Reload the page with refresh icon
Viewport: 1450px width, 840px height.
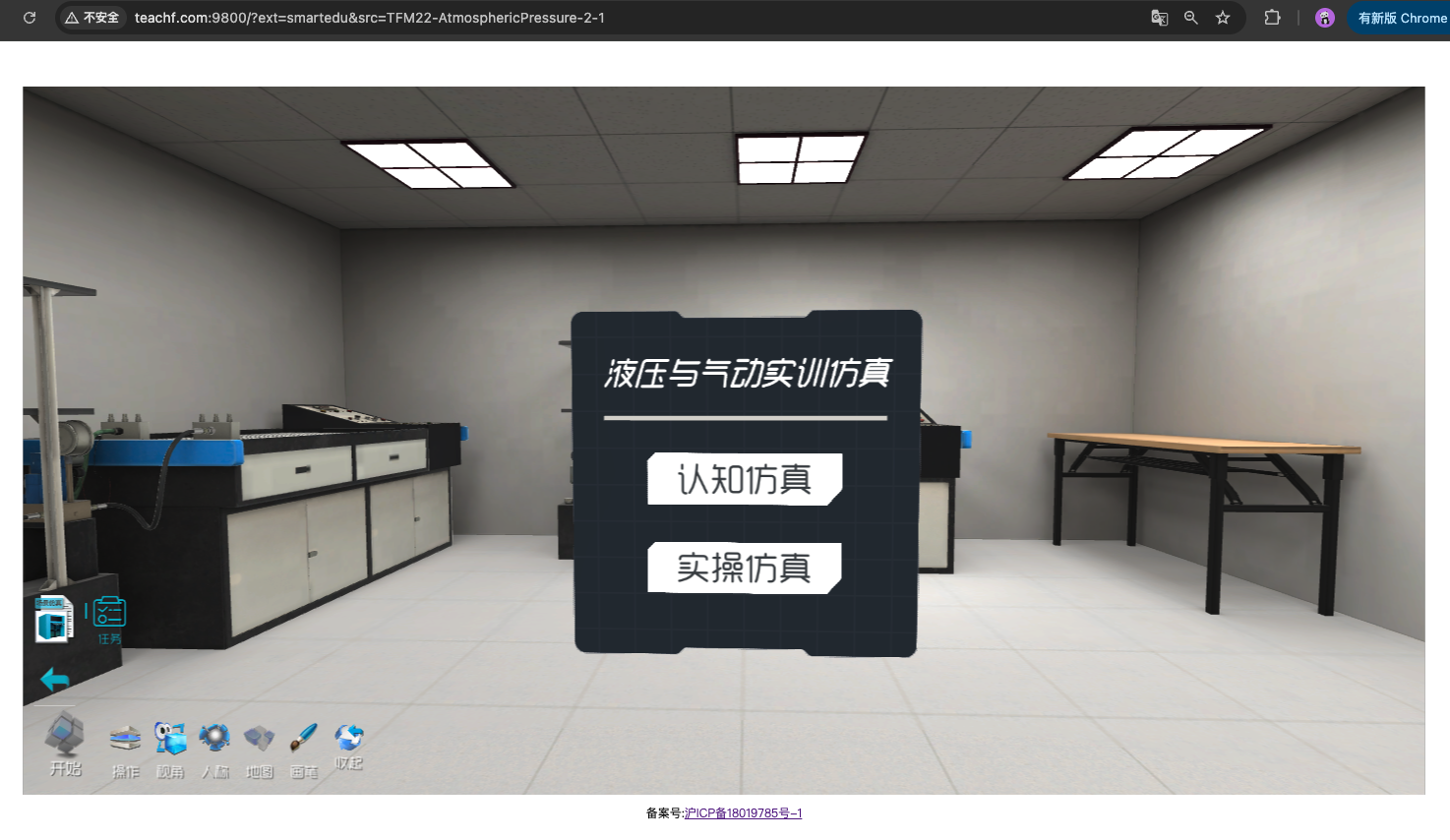(x=30, y=18)
